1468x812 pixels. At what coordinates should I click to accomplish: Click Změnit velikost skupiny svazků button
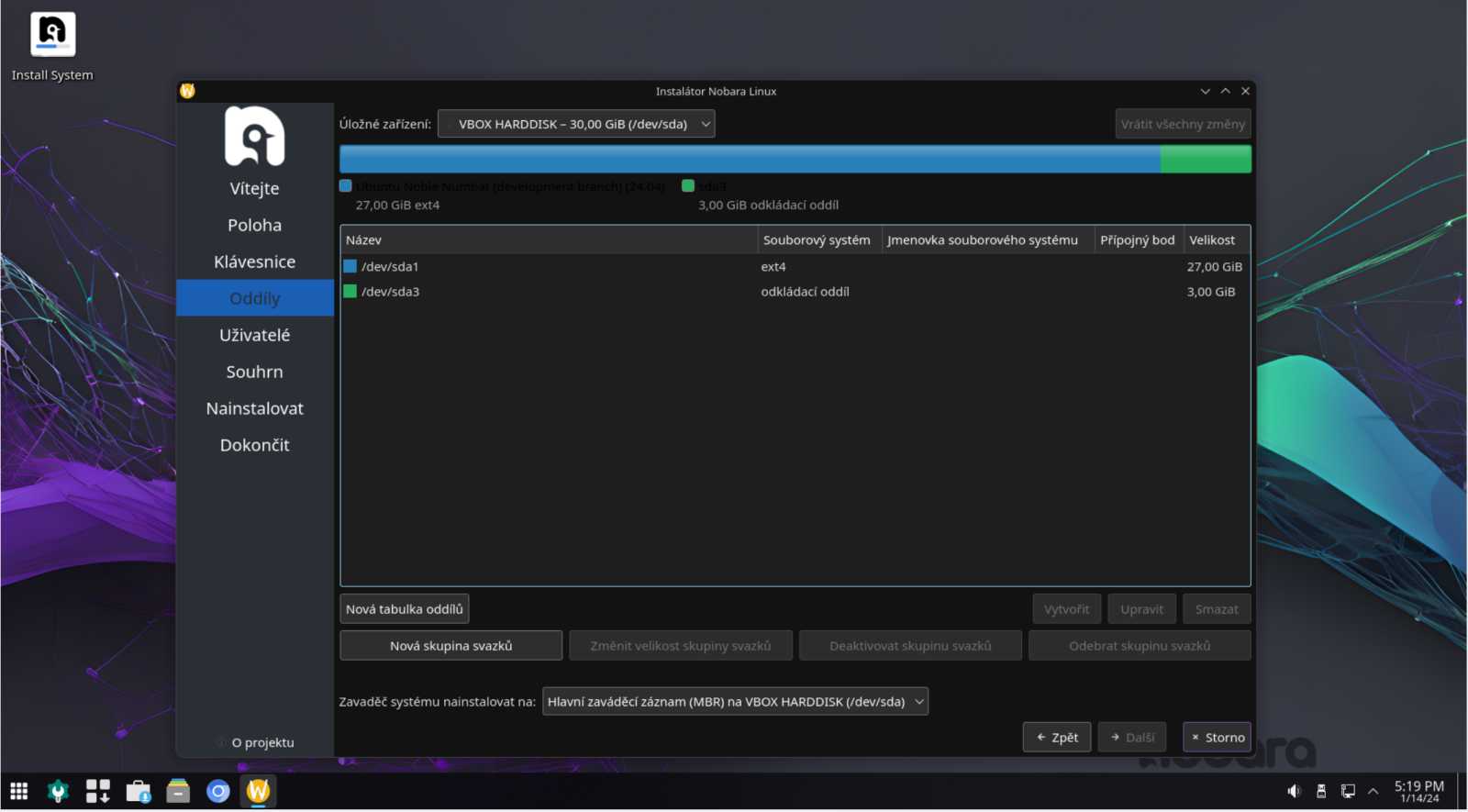tap(680, 646)
